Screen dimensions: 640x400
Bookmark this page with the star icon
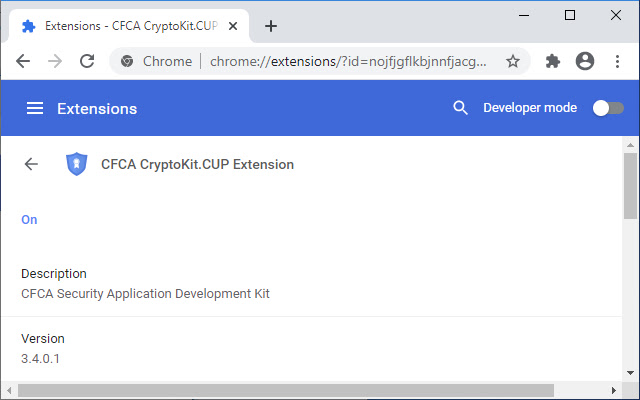tap(513, 61)
